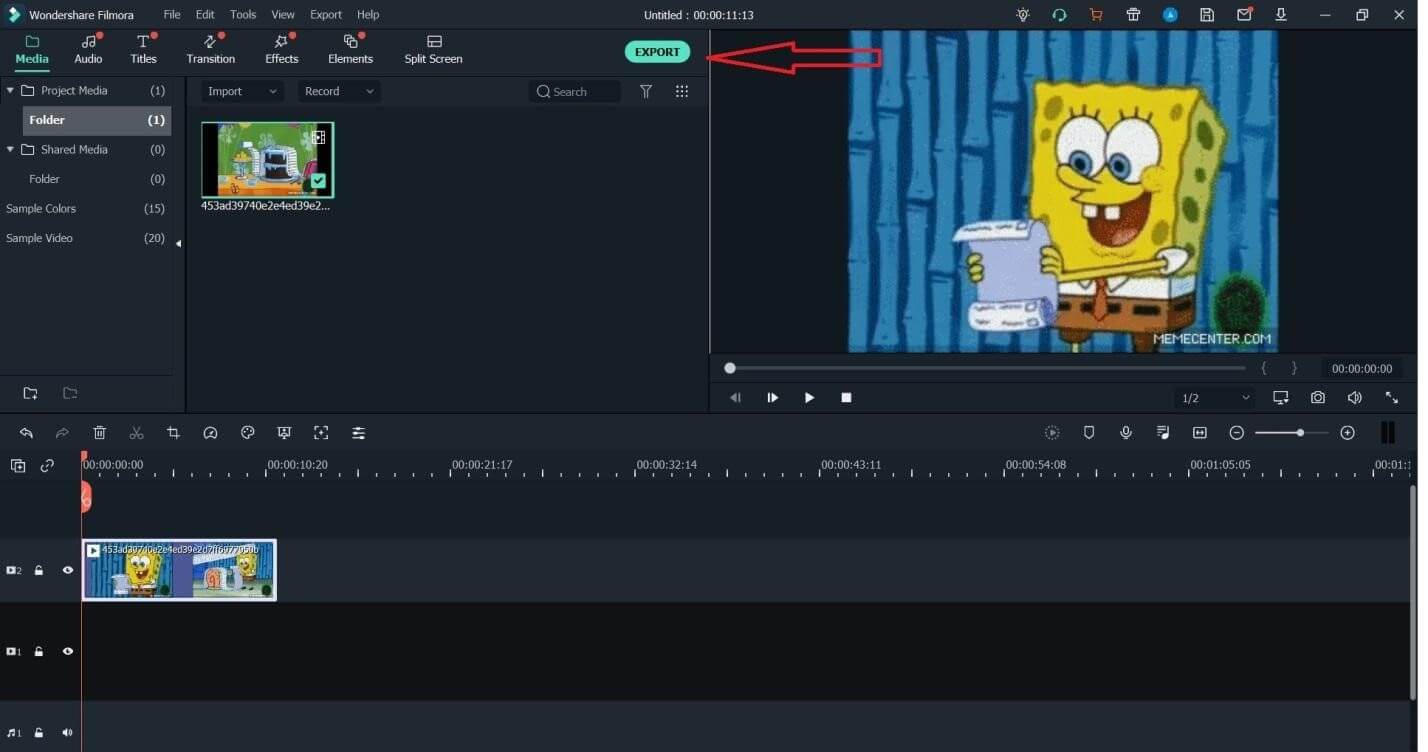Open the Import dropdown

click(242, 91)
